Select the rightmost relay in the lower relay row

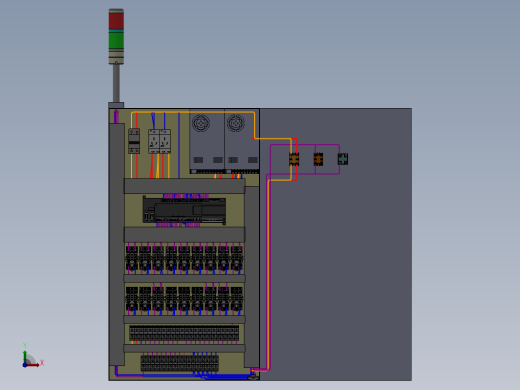tap(237, 298)
